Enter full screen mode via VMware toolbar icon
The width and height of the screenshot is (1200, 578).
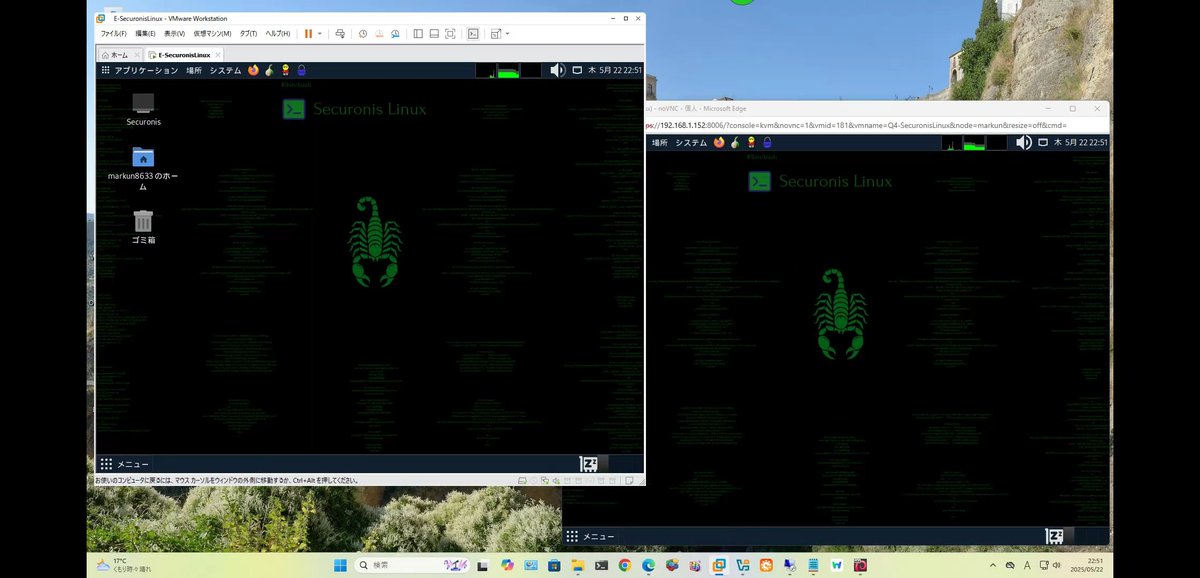tap(451, 34)
